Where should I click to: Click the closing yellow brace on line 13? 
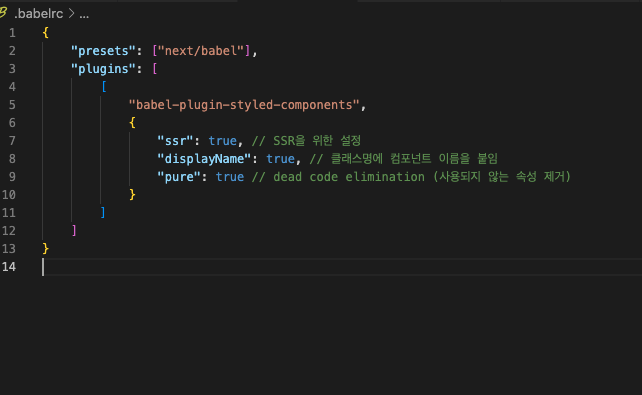pos(45,249)
